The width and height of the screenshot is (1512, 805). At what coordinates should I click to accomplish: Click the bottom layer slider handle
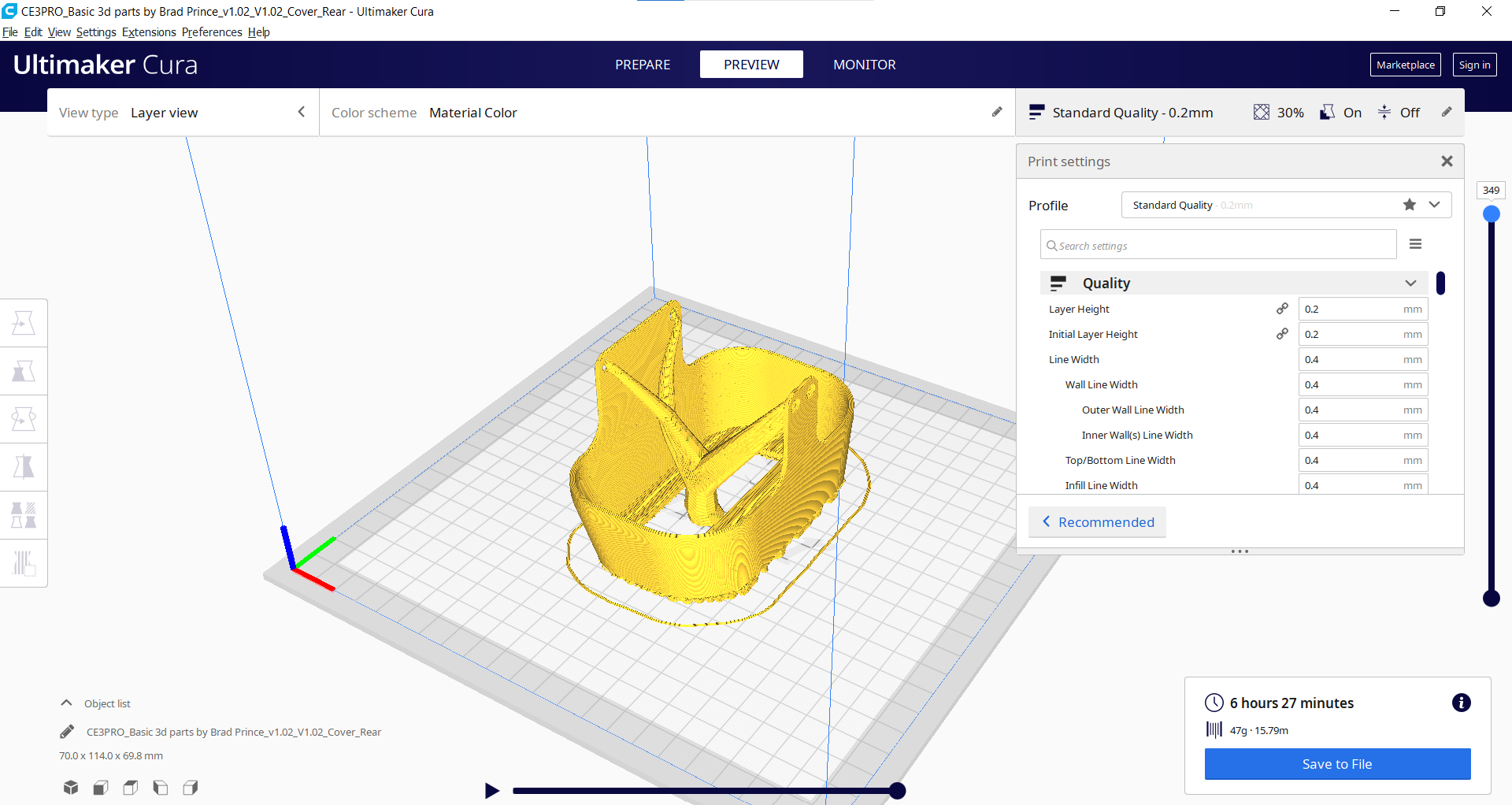click(x=1491, y=599)
